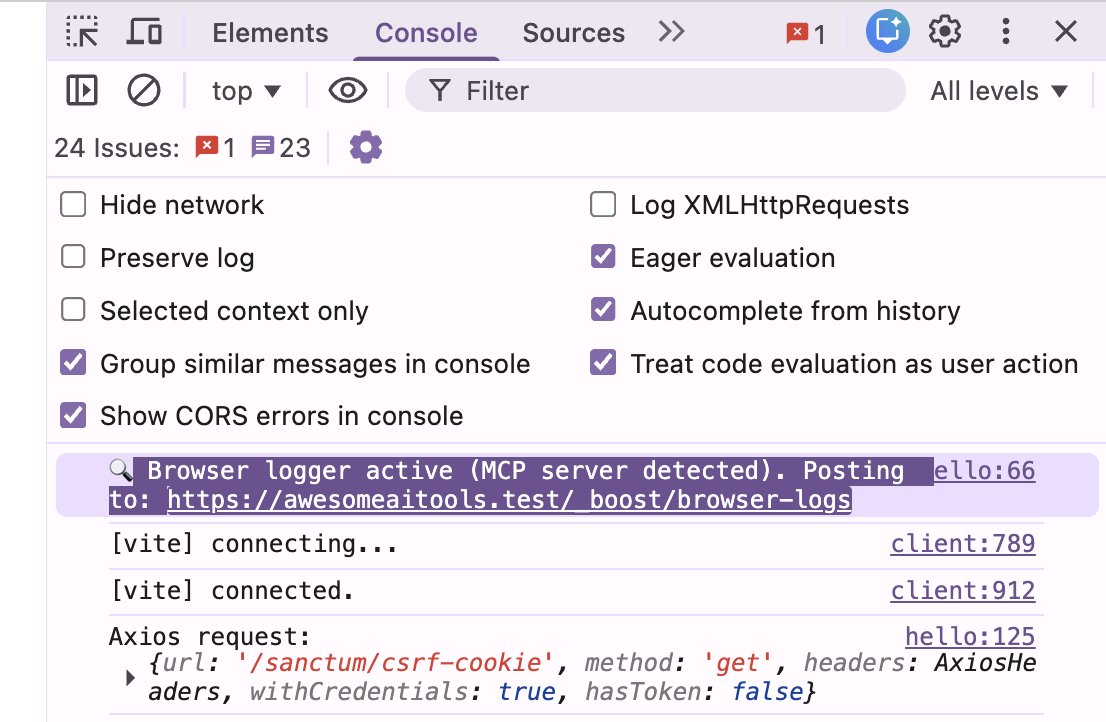The width and height of the screenshot is (1106, 722).
Task: Switch to the Sources tab
Action: [573, 31]
